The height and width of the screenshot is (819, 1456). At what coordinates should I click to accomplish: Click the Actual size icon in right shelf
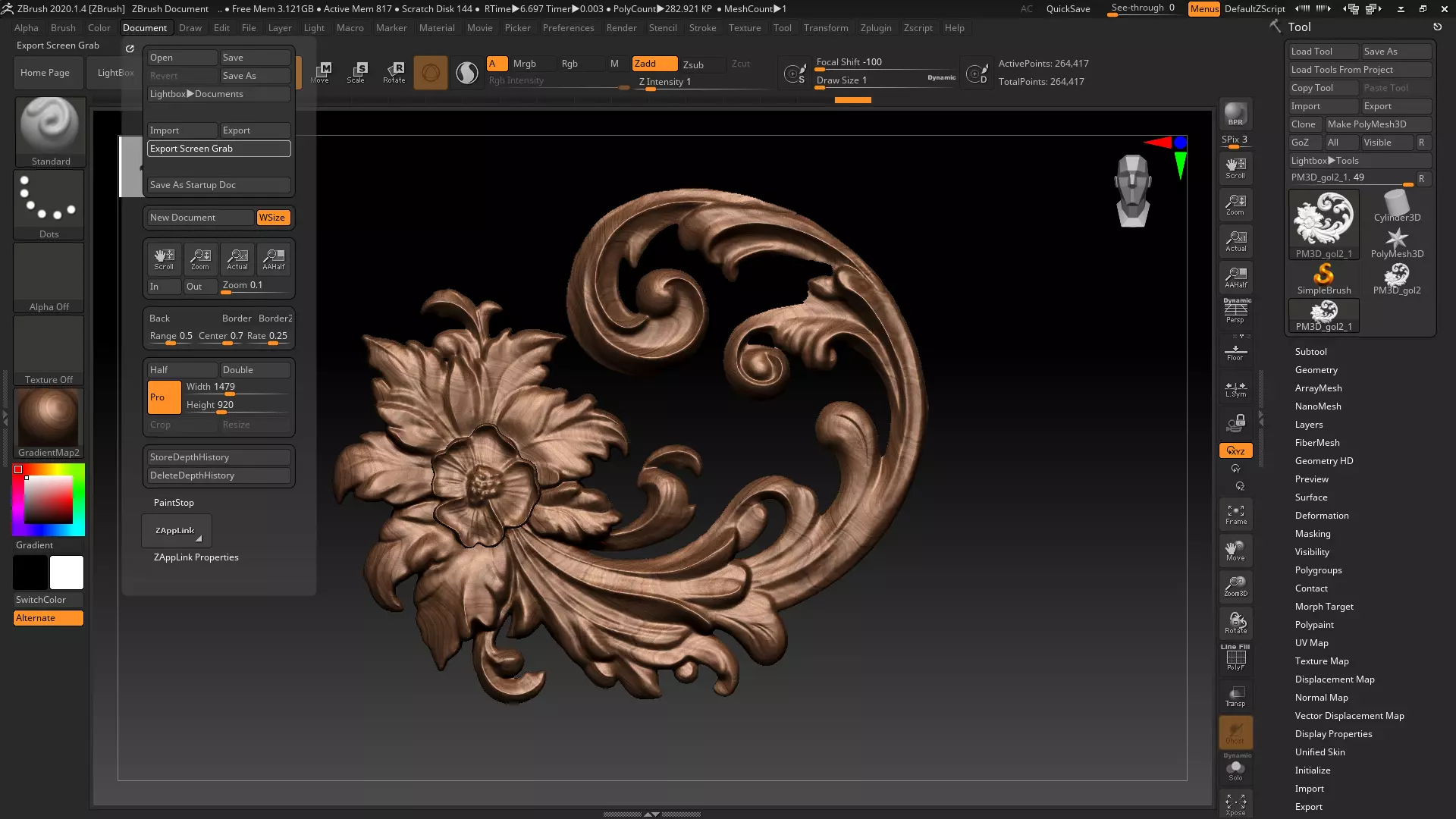coord(1235,241)
